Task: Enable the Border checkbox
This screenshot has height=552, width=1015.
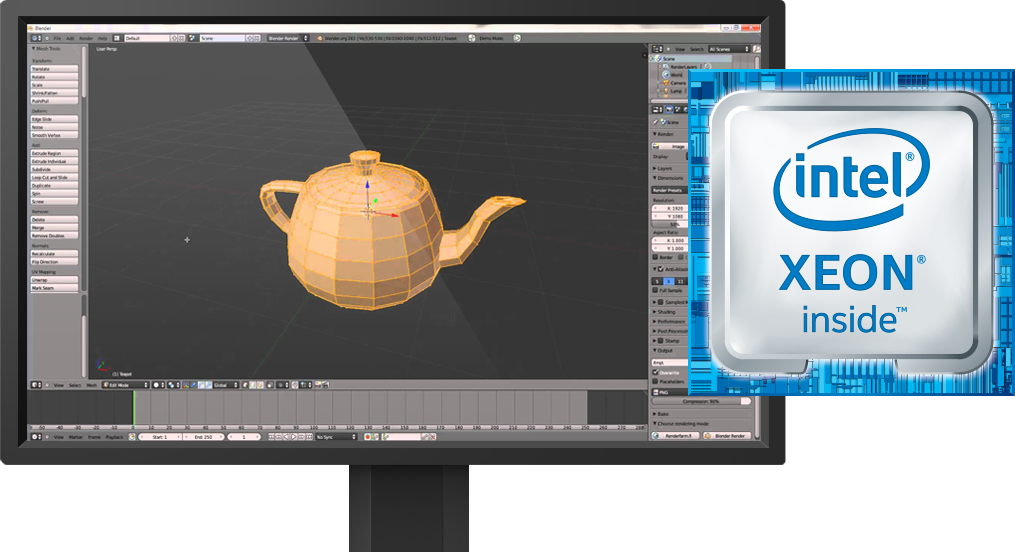Action: 655,257
